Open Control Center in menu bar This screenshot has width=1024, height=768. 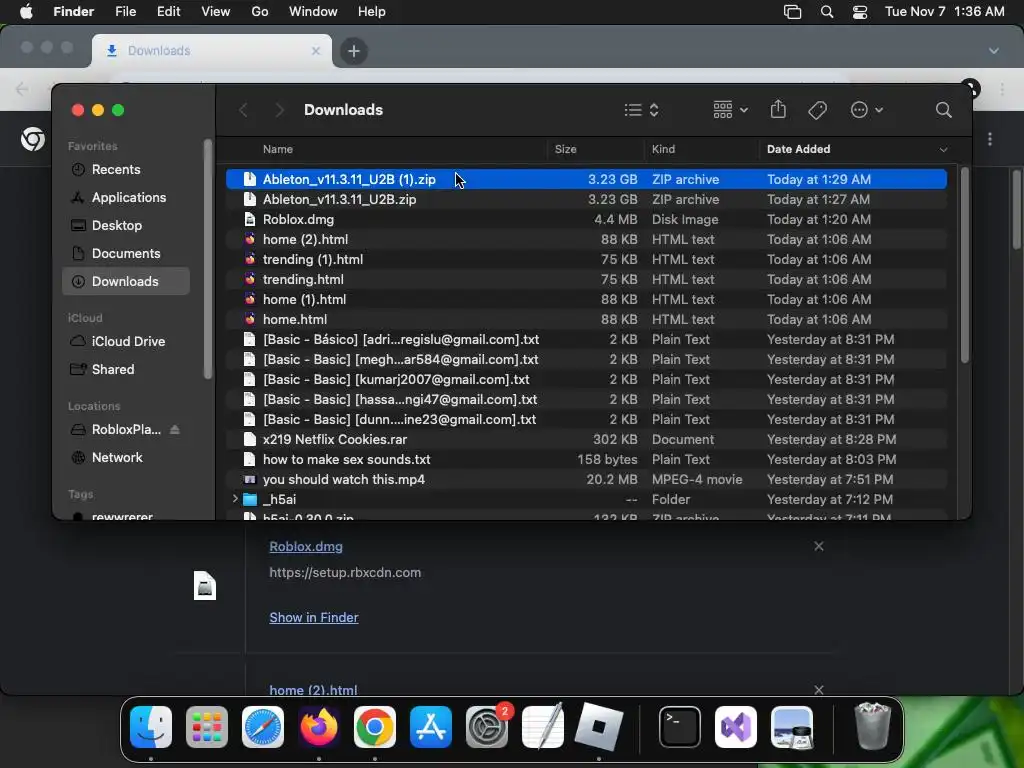click(x=860, y=12)
